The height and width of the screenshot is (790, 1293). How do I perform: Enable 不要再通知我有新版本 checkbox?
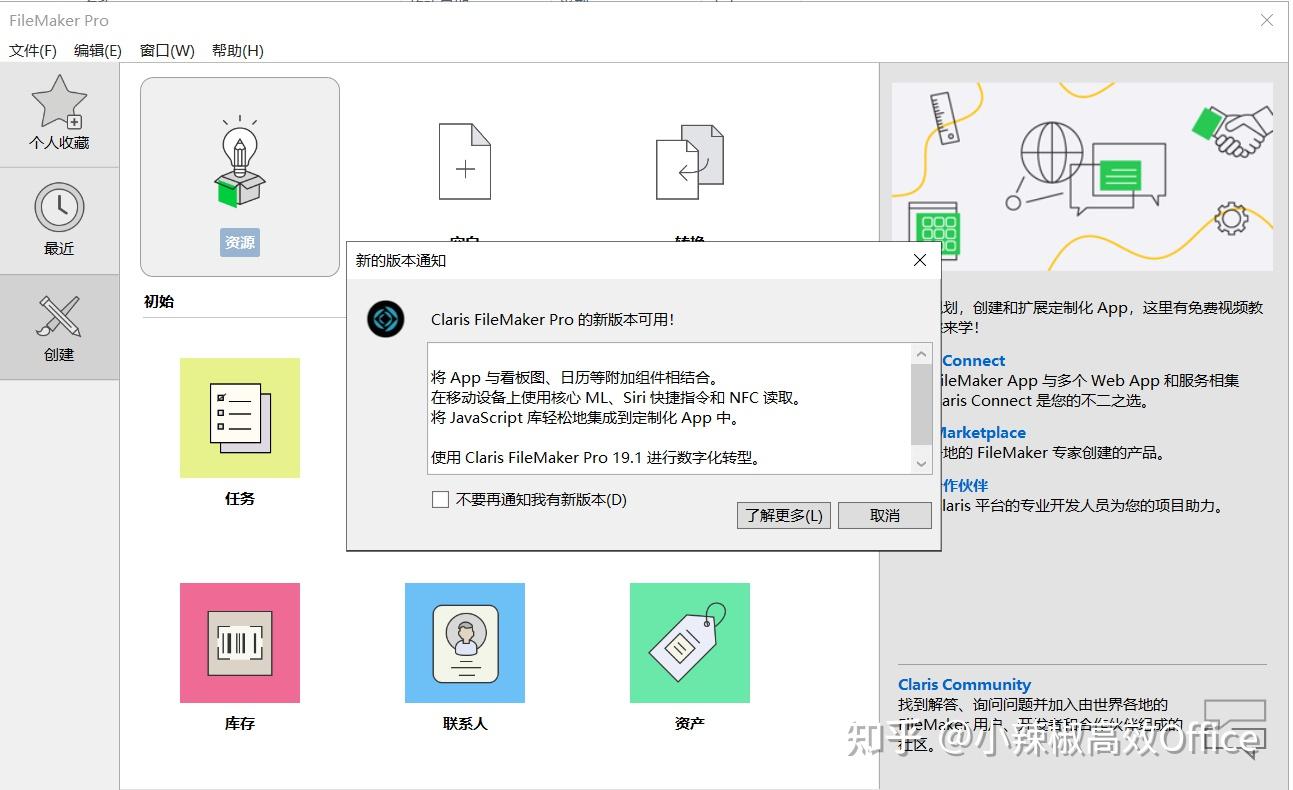(440, 499)
